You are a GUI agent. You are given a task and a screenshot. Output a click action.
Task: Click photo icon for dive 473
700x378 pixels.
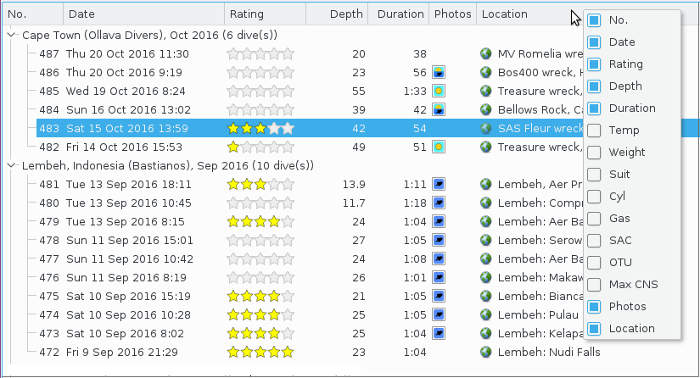pyautogui.click(x=438, y=333)
